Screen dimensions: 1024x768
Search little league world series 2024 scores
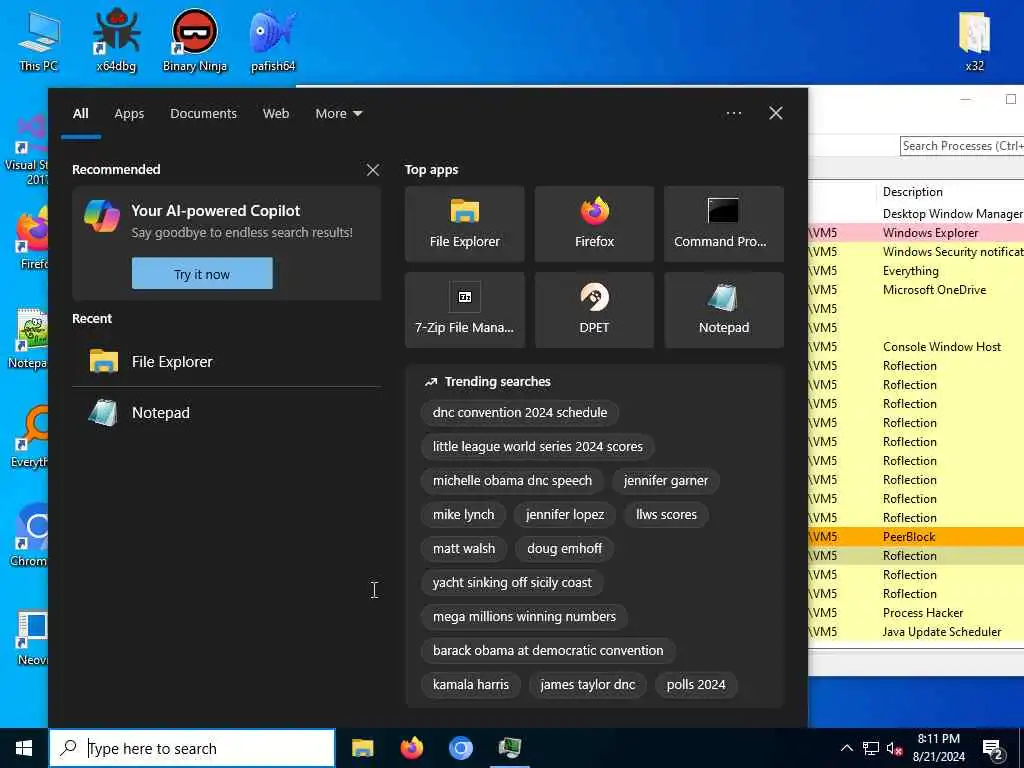[x=537, y=447]
